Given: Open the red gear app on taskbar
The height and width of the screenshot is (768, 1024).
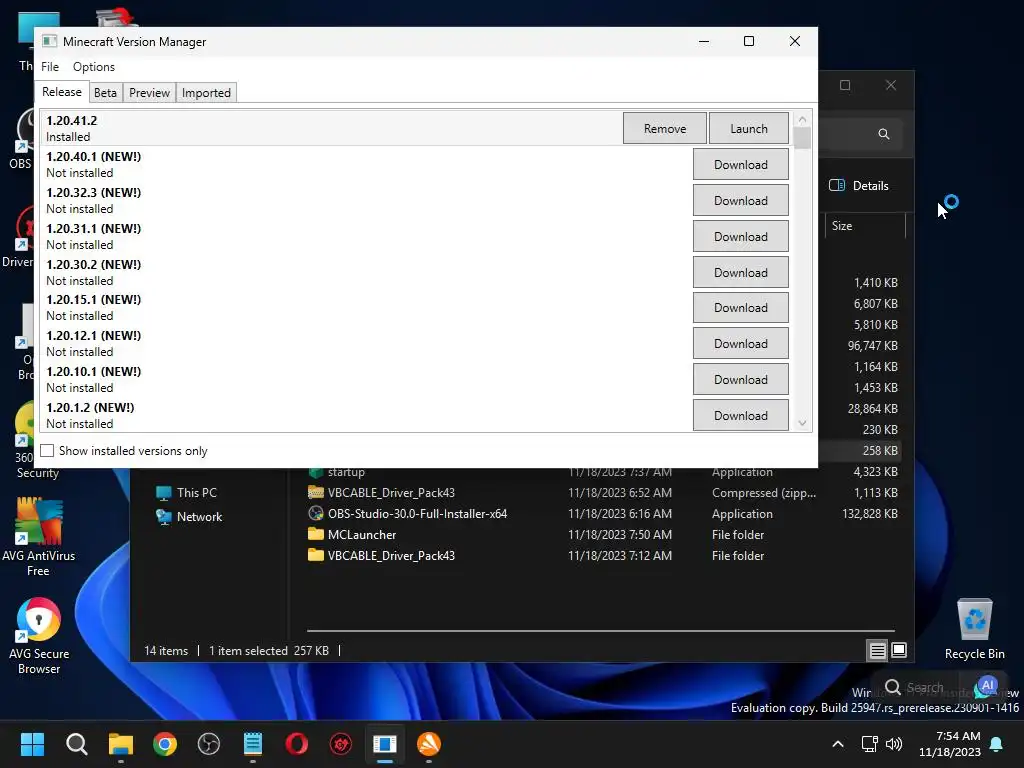Looking at the screenshot, I should click(x=341, y=744).
